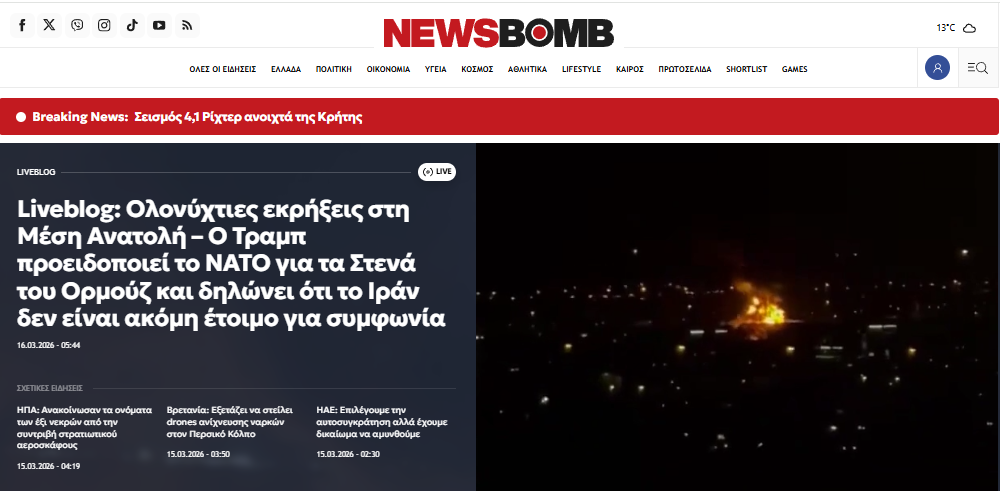Screen dimensions: 1000x491
Task: Click the blue user account icon
Action: tap(937, 68)
